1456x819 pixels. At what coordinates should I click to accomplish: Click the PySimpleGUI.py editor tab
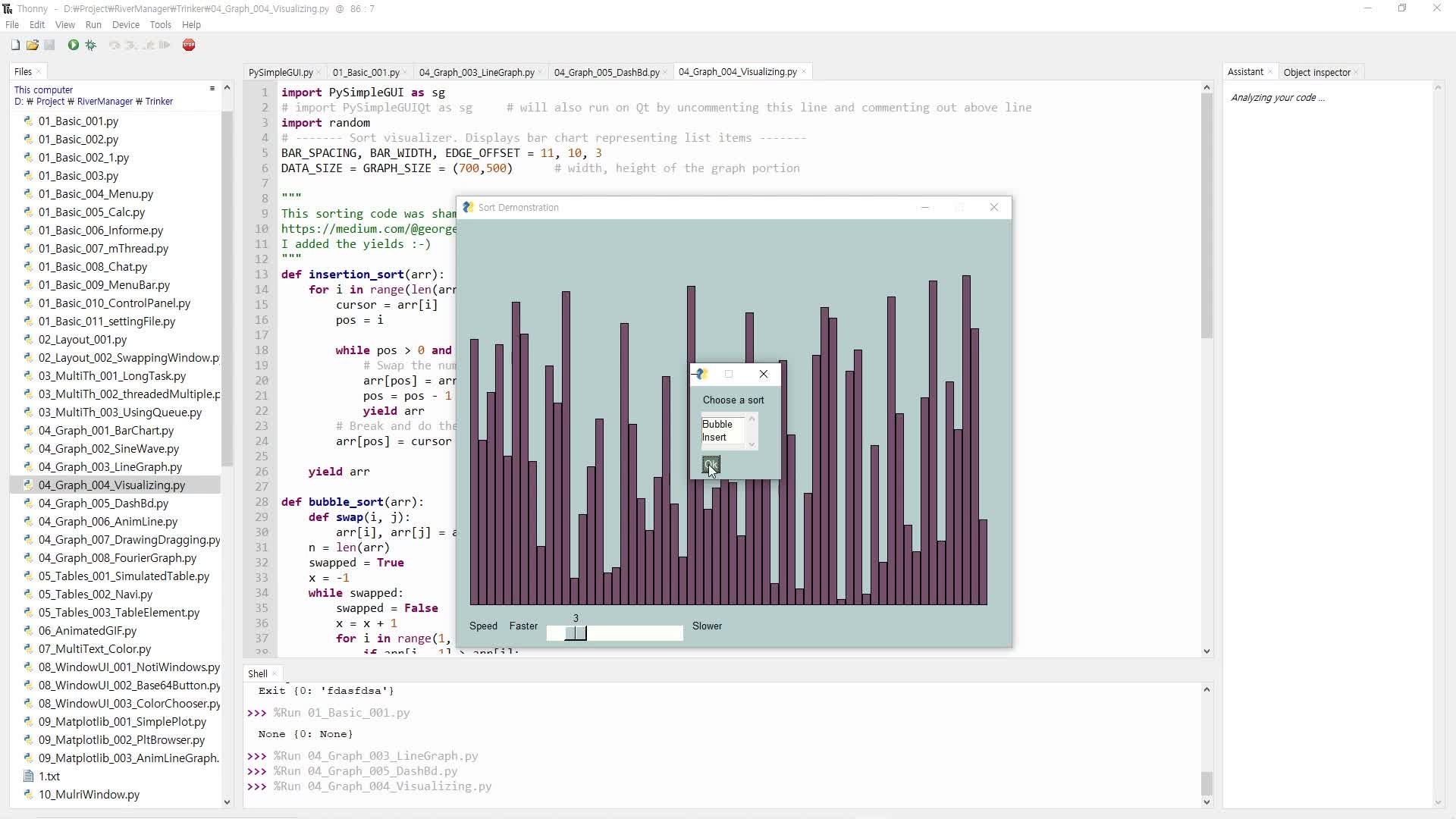pyautogui.click(x=280, y=71)
